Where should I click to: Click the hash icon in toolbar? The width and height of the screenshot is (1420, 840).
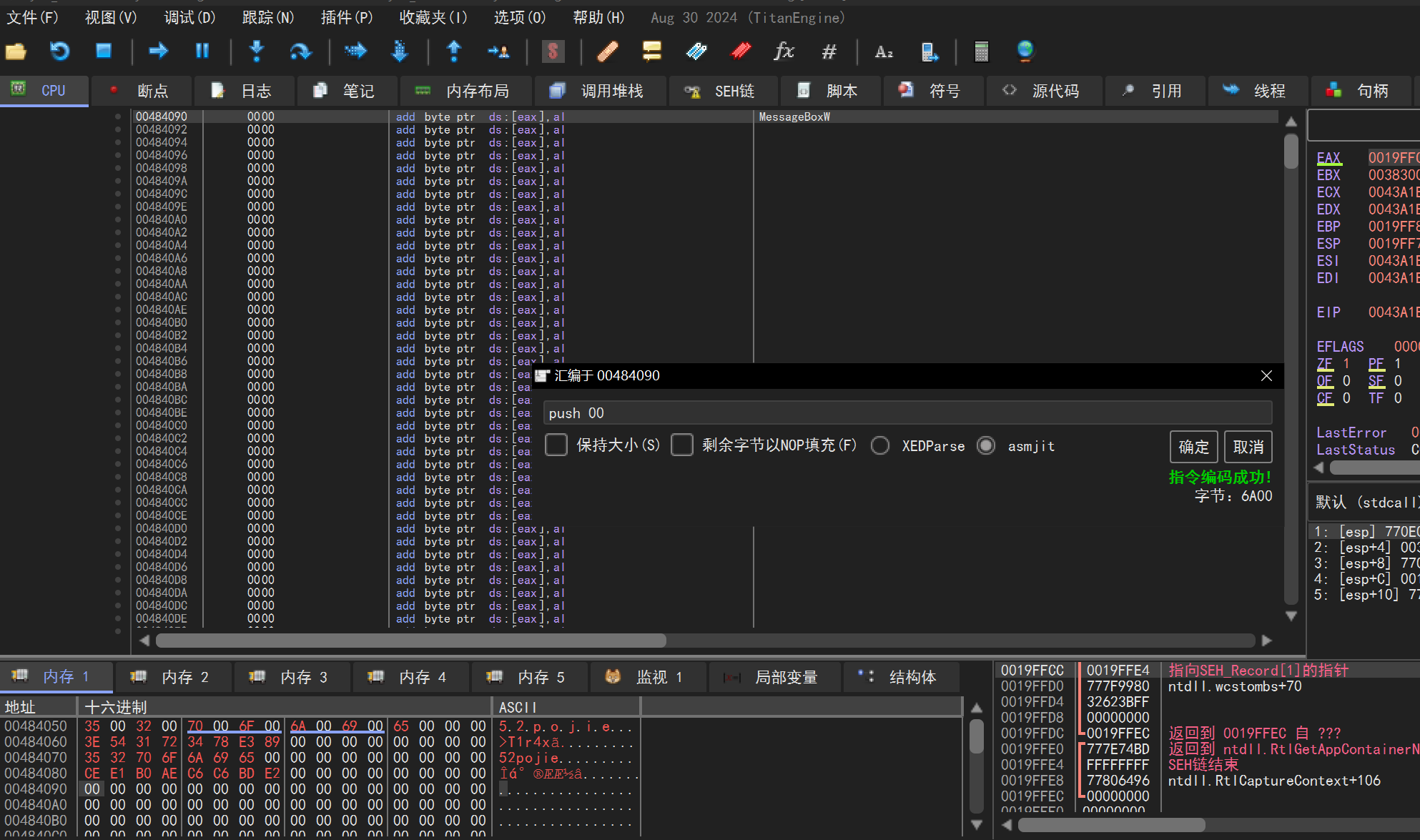coord(829,51)
